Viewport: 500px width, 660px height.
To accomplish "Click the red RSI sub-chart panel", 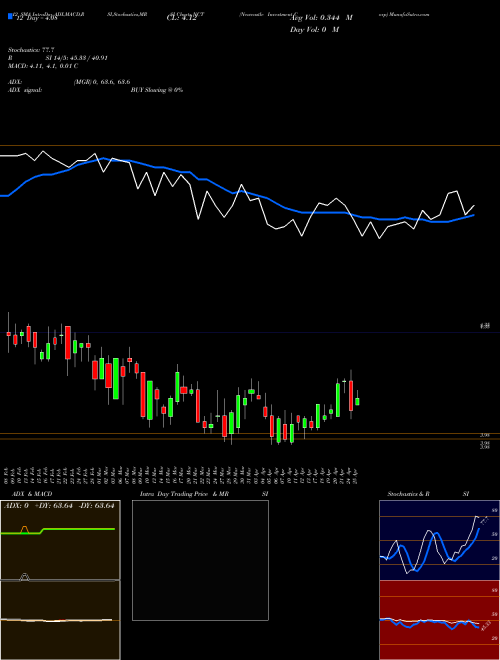I will coord(439,620).
